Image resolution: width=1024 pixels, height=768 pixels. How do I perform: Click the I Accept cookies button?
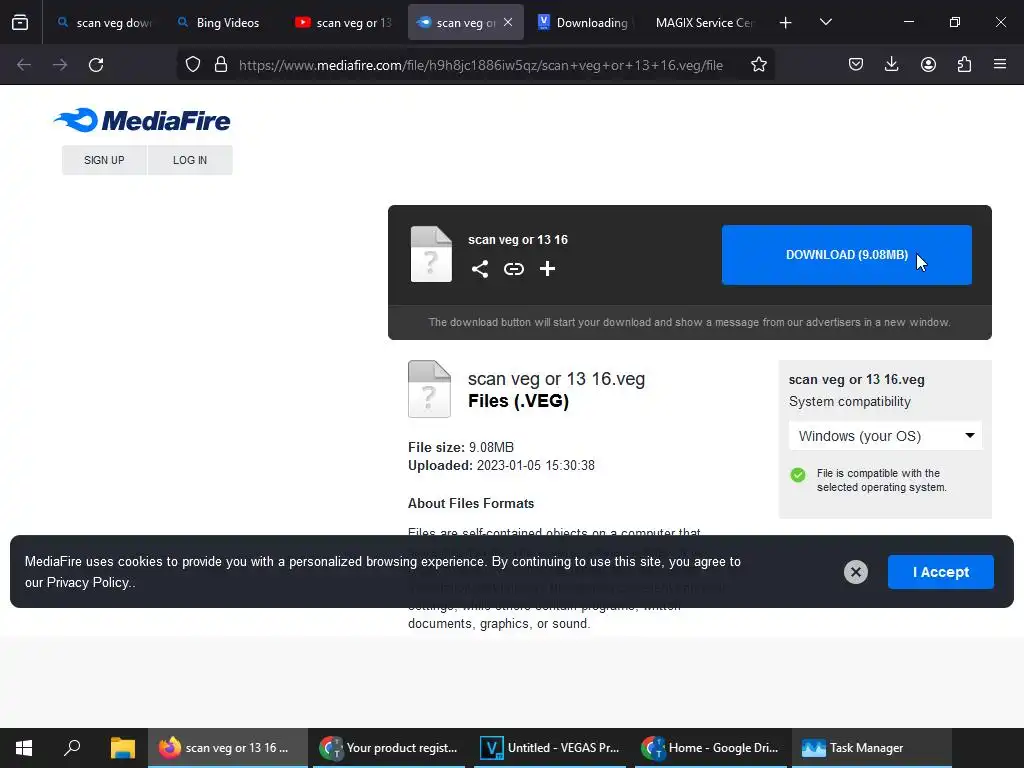point(940,572)
